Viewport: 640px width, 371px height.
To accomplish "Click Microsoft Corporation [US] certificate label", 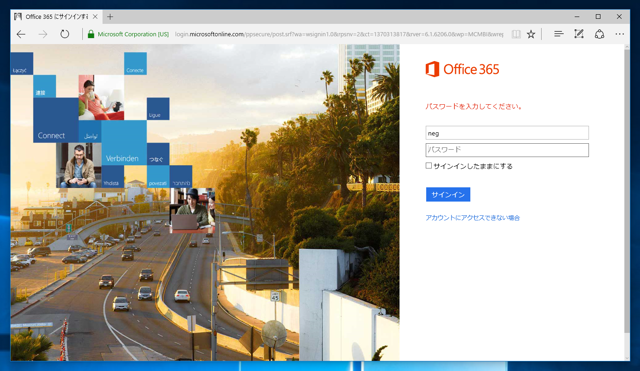I will click(133, 34).
